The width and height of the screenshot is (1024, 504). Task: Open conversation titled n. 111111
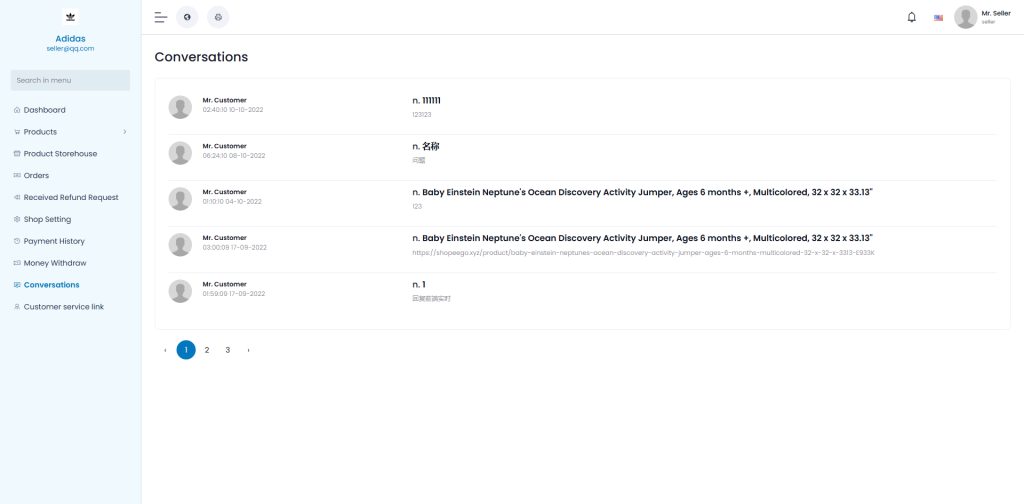pos(426,101)
